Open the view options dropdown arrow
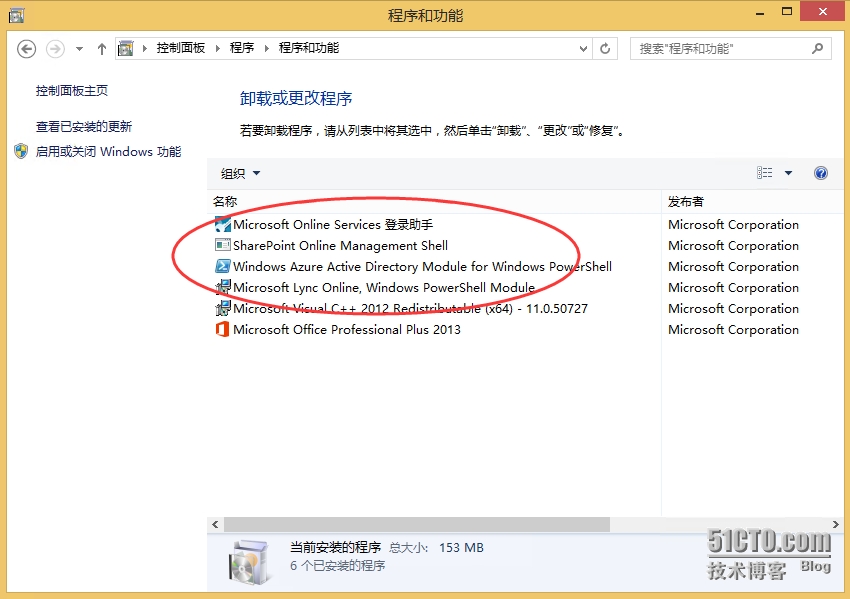Image resolution: width=850 pixels, height=599 pixels. pos(788,173)
